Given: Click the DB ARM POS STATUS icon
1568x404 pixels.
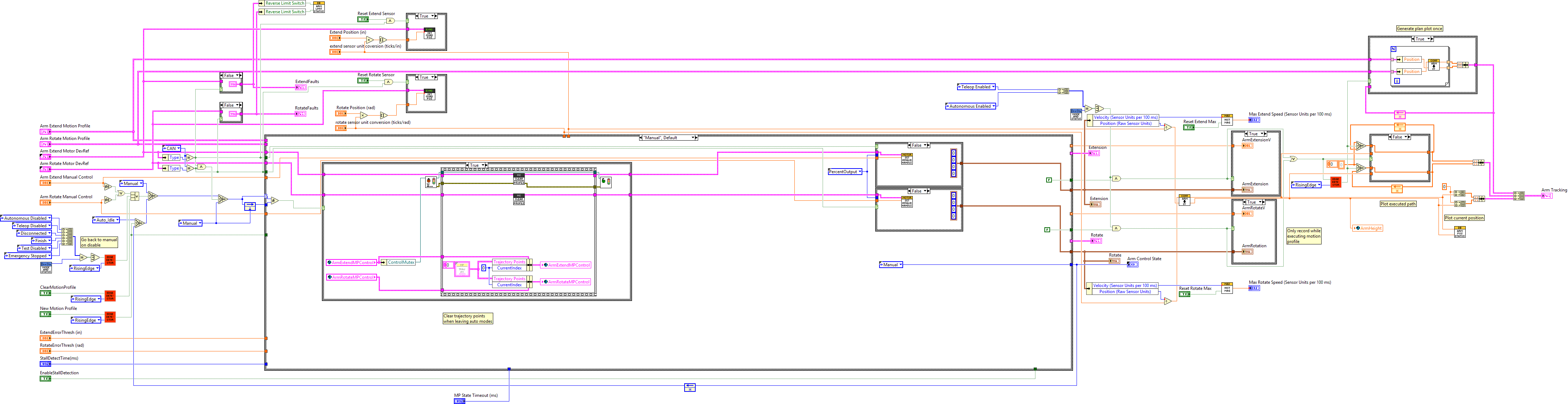Looking at the screenshot, I should tap(1460, 232).
